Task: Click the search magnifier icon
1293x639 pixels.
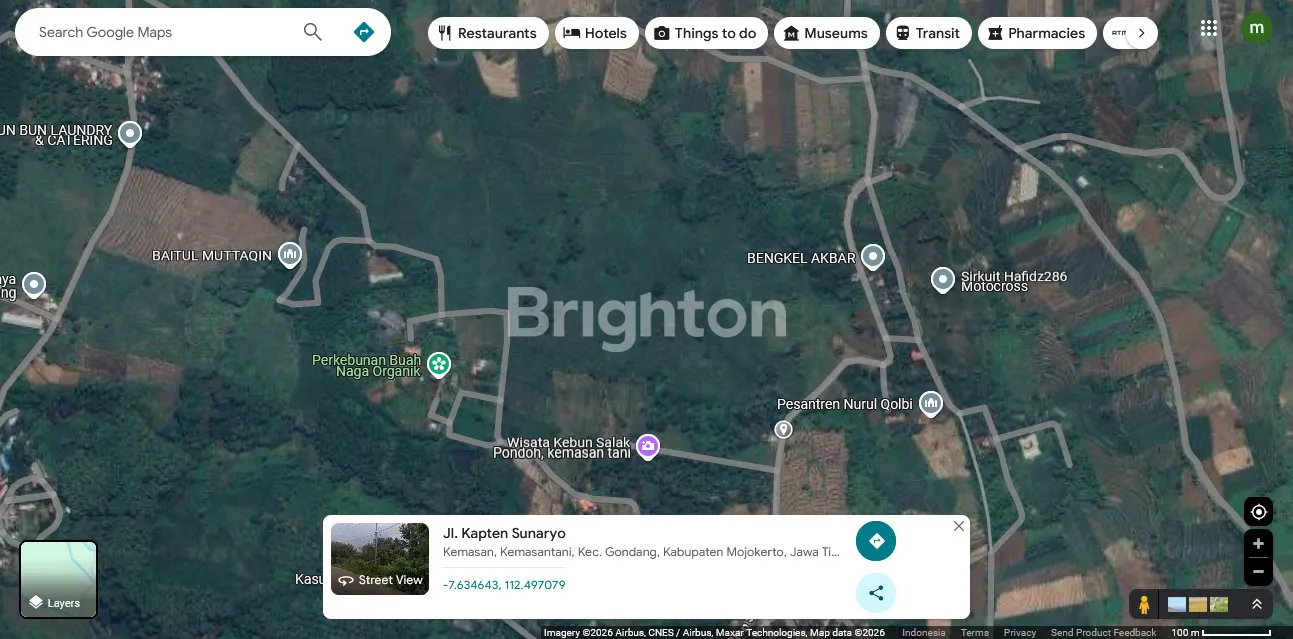Action: tap(313, 32)
